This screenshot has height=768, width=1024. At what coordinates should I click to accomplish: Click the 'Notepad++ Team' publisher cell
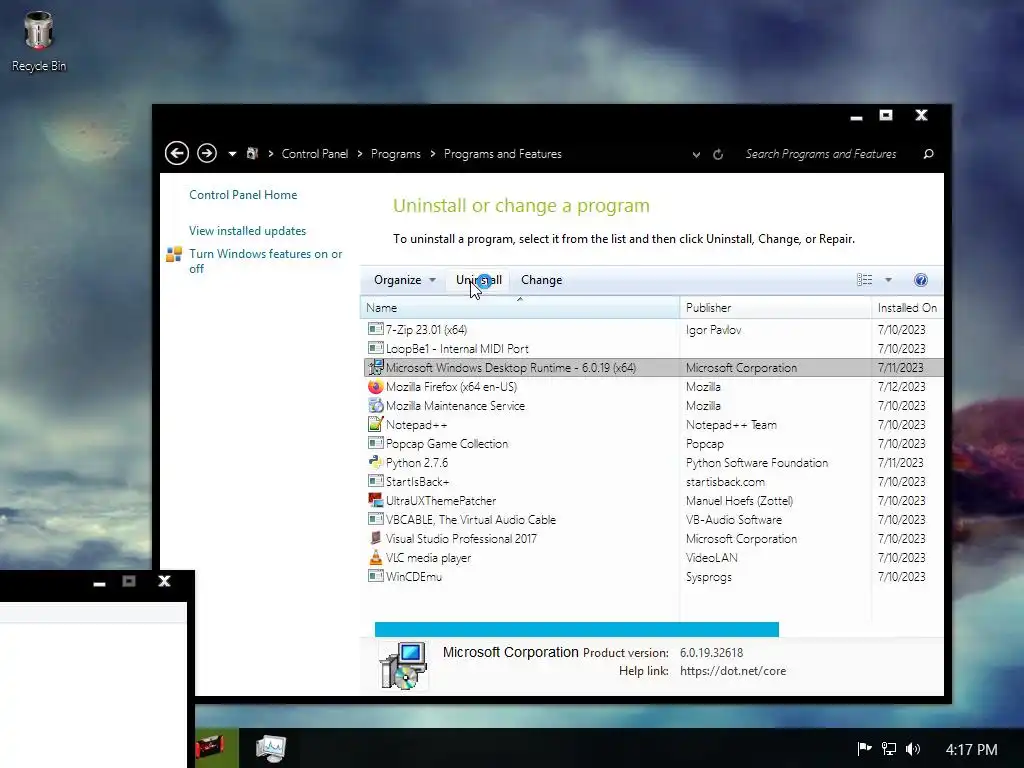tap(731, 424)
